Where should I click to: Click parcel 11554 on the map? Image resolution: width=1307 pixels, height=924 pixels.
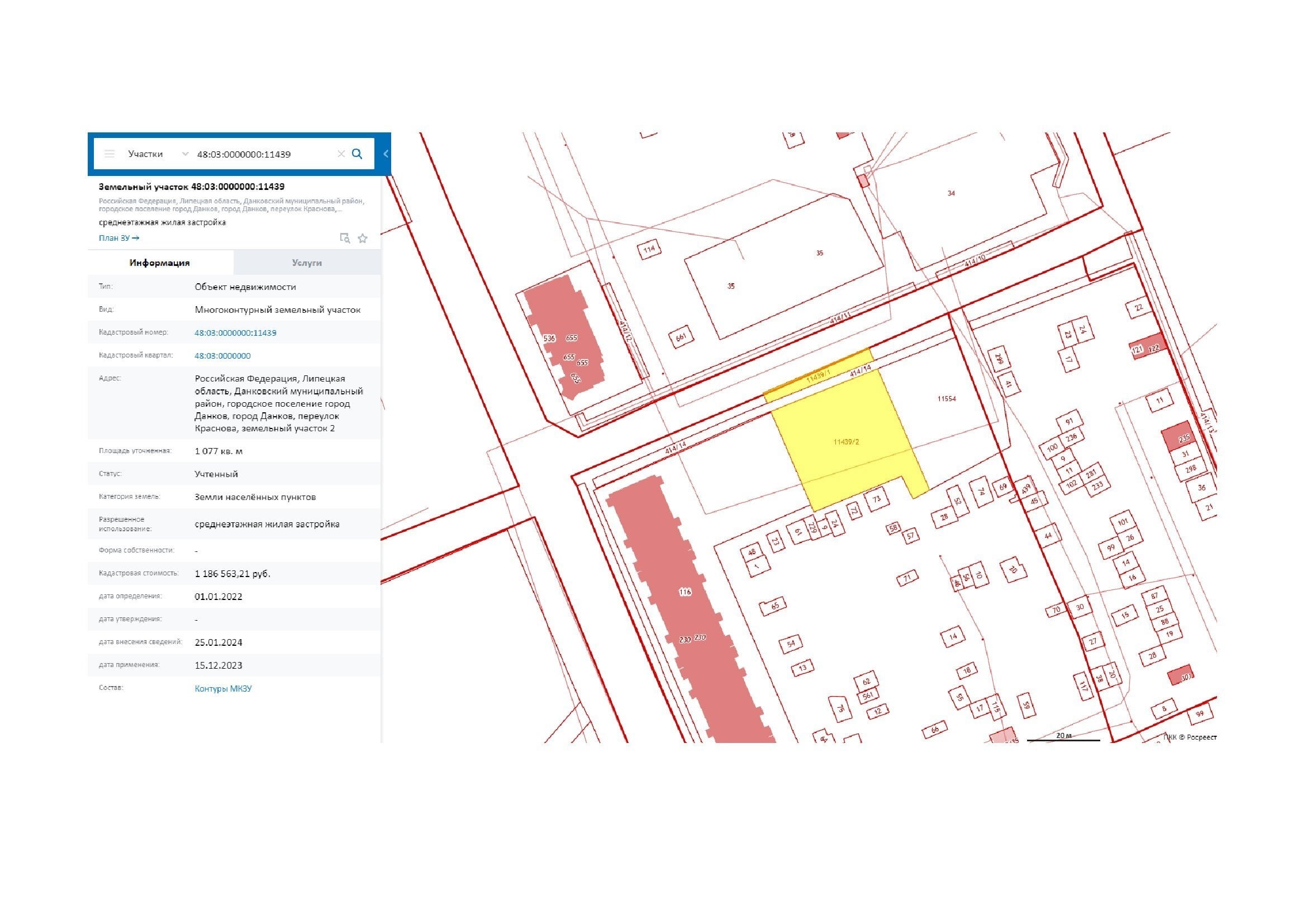[x=946, y=399]
